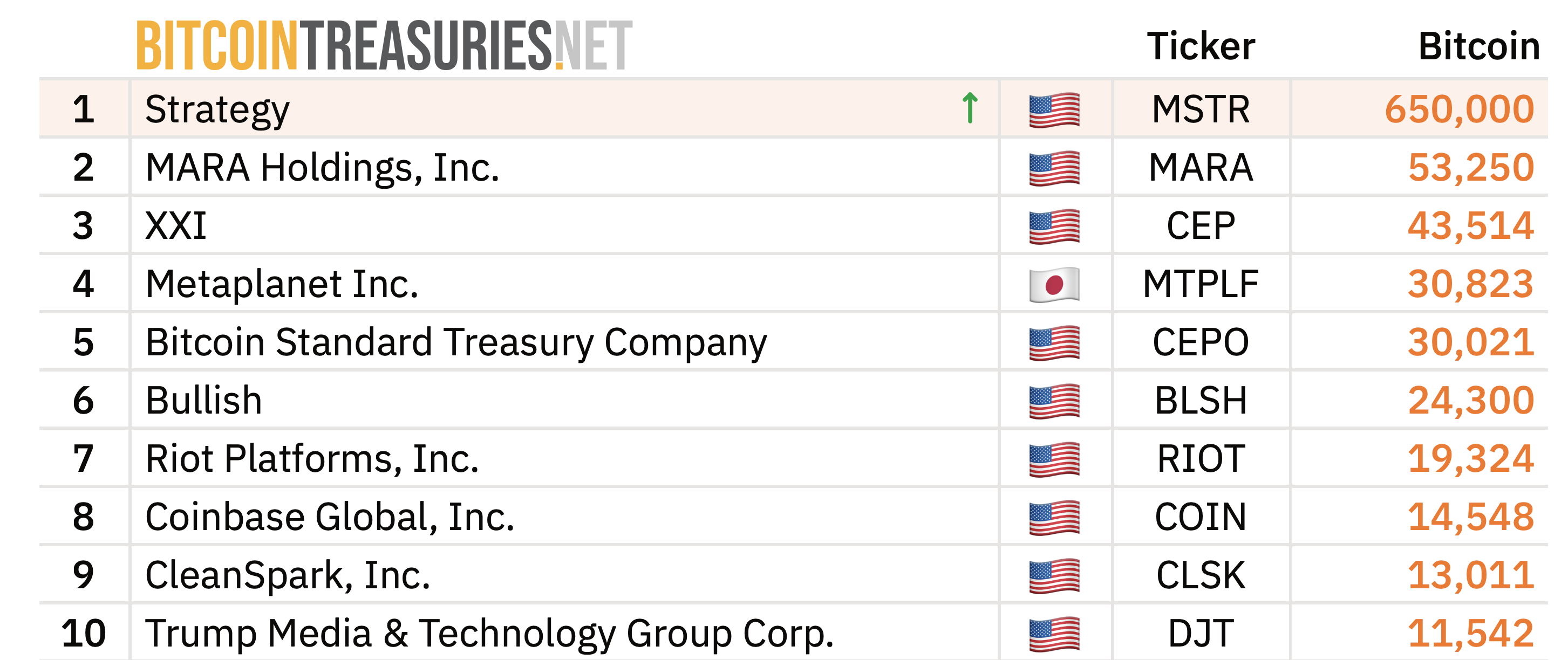Click the 14,548 holdings for Coinbase
The height and width of the screenshot is (660, 1568).
(x=1471, y=517)
